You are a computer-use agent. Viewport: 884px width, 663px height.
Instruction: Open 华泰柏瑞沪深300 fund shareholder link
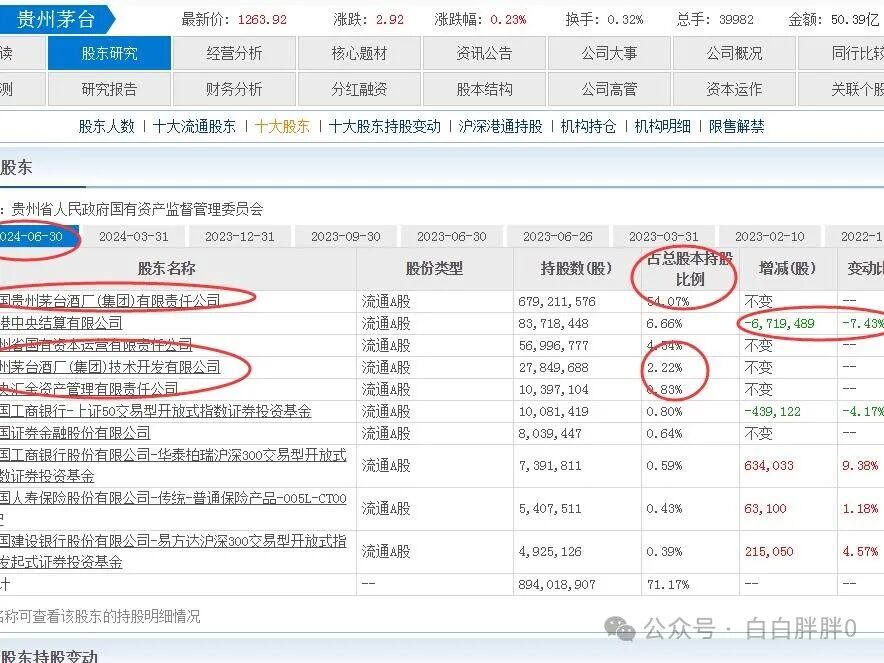[173, 466]
